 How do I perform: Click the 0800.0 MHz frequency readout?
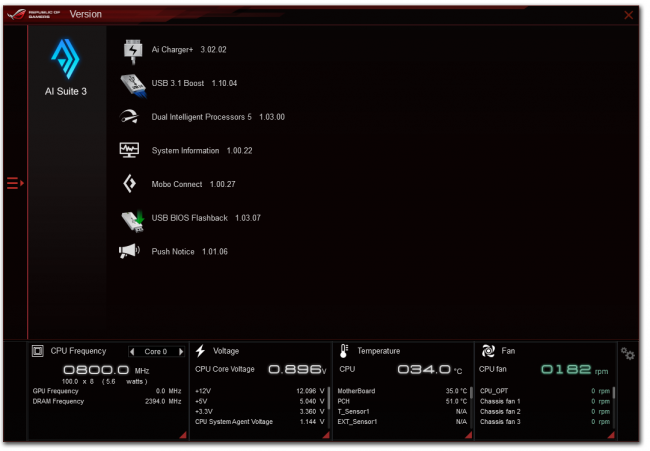[106, 370]
